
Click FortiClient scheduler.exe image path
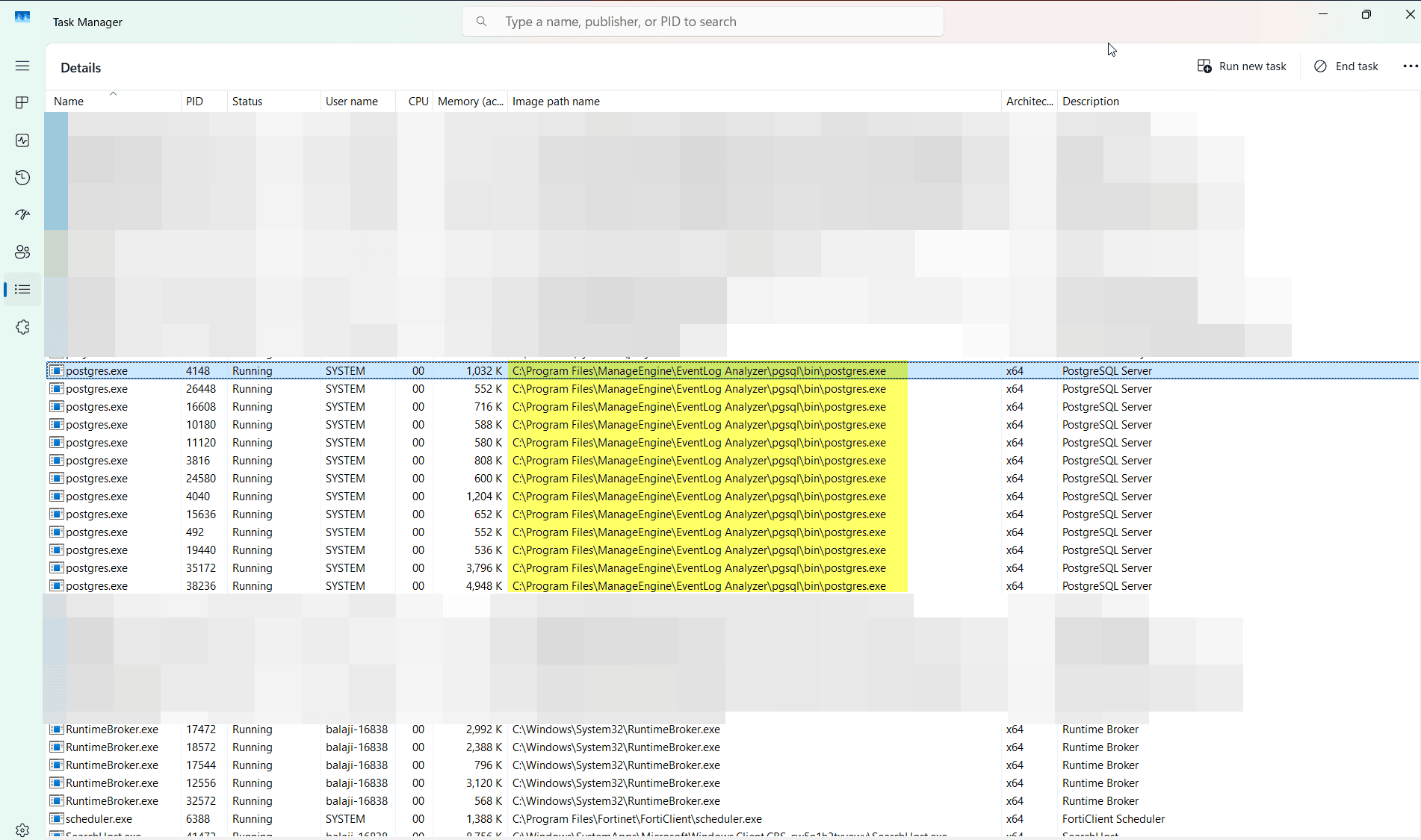point(637,819)
